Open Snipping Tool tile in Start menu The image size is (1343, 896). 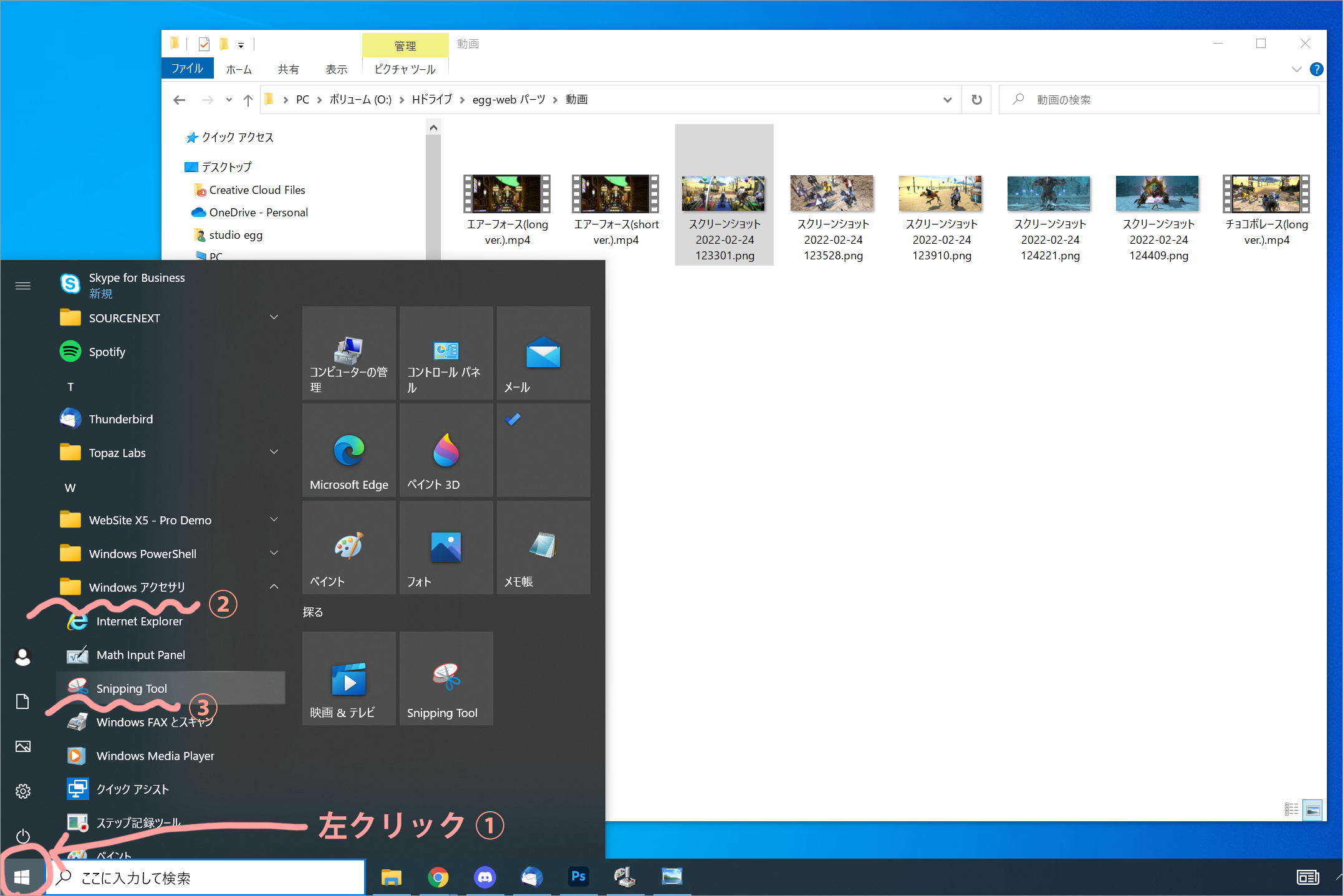pos(446,678)
